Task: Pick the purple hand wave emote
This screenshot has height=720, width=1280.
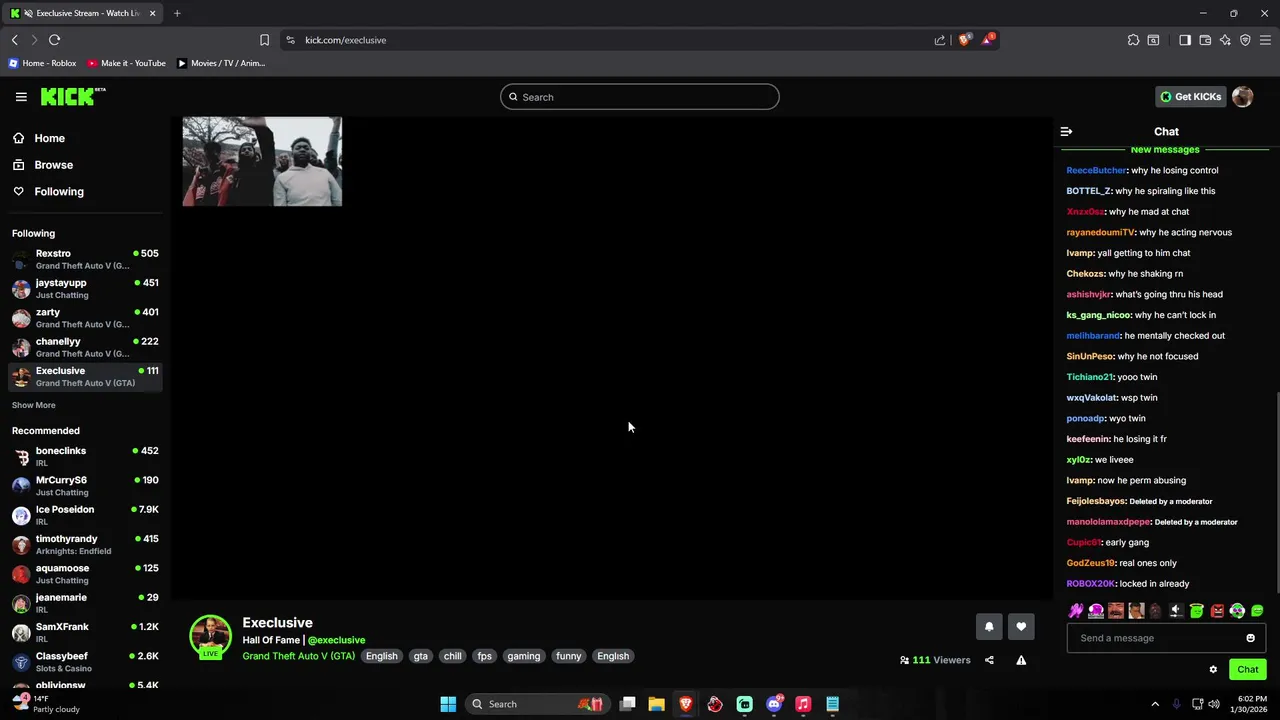Action: [x=1076, y=611]
